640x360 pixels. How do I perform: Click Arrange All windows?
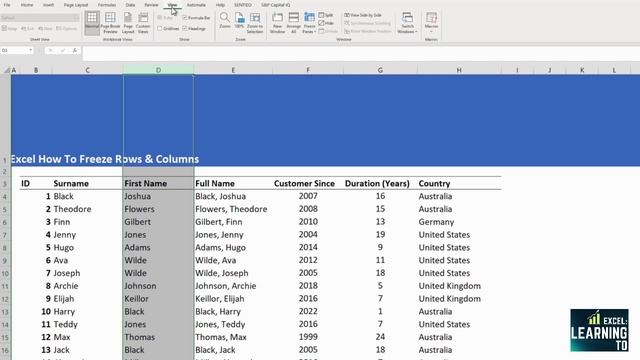point(293,23)
